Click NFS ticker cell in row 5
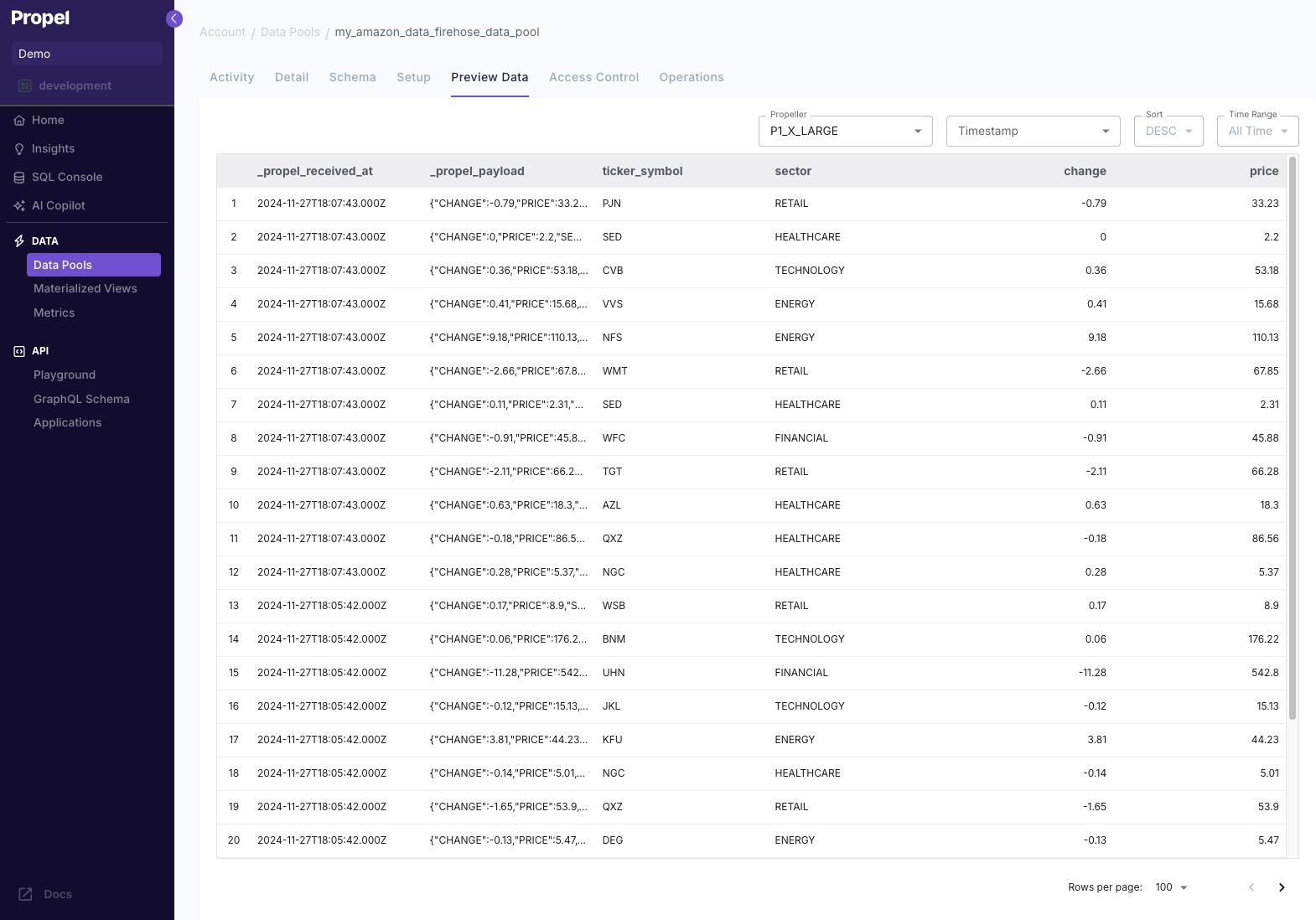 [x=613, y=338]
